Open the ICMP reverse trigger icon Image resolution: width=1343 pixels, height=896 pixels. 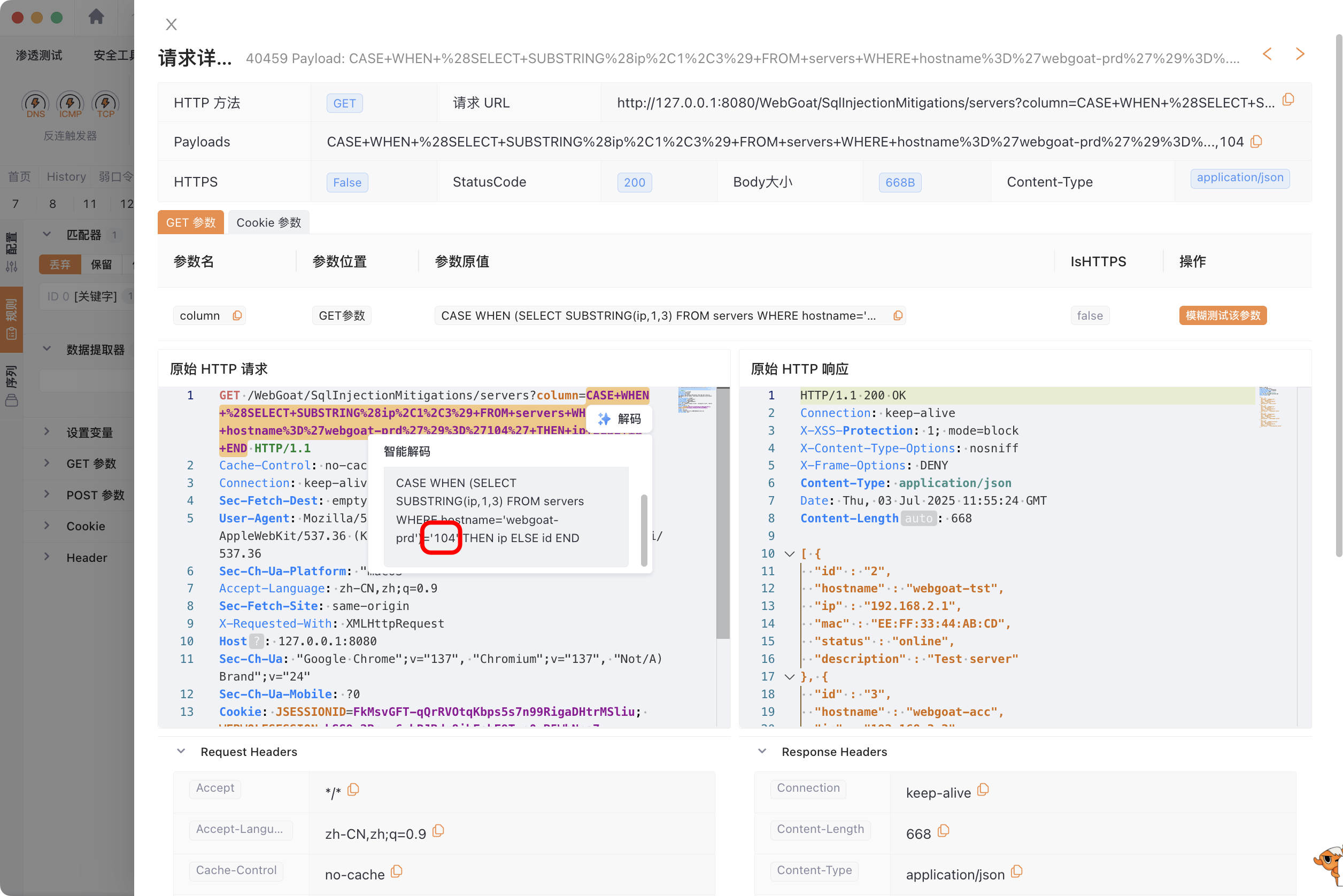click(70, 104)
